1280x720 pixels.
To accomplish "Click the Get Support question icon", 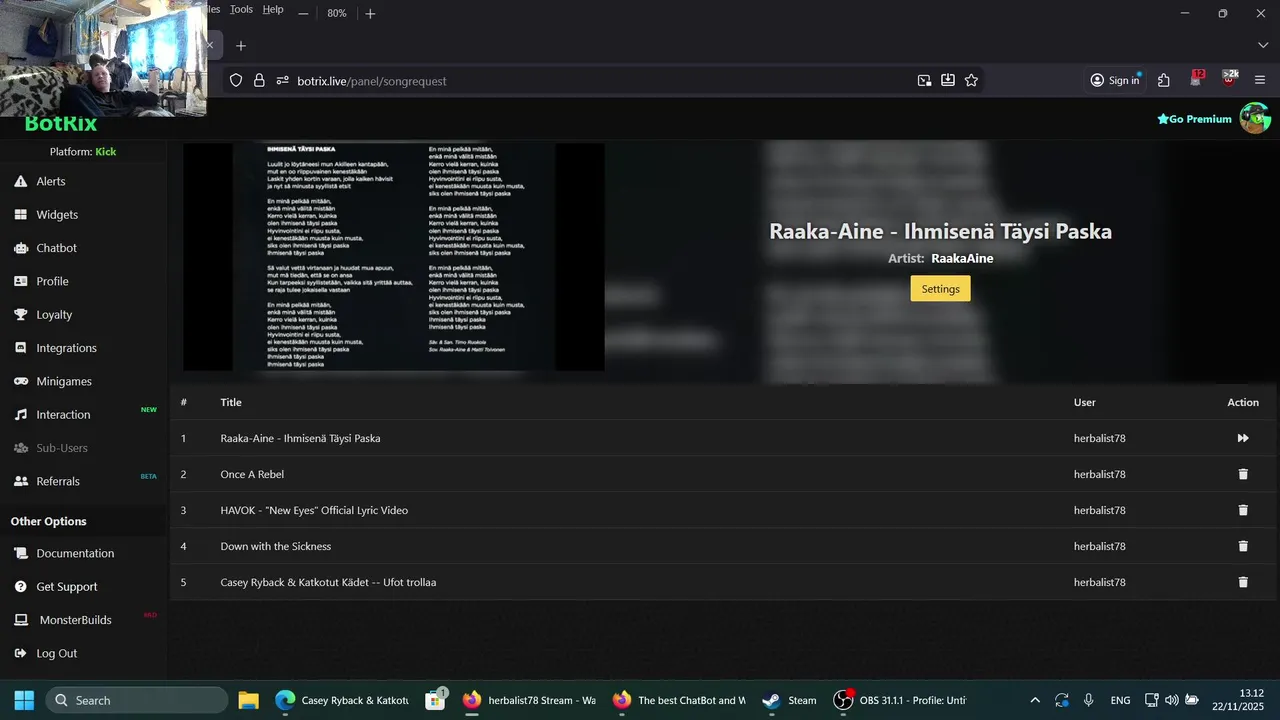I will click(x=20, y=587).
